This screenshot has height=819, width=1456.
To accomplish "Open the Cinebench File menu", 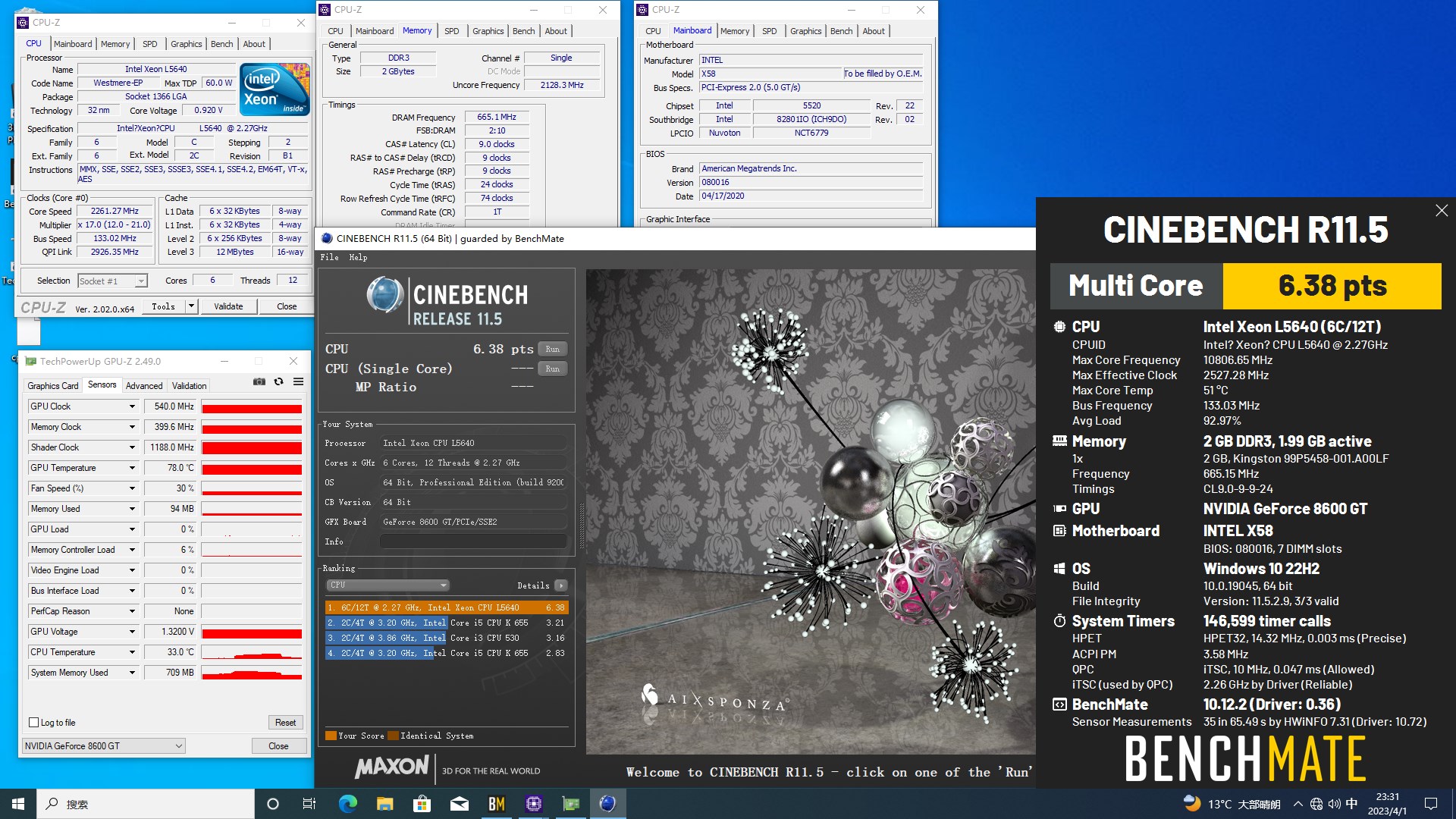I will [x=329, y=257].
